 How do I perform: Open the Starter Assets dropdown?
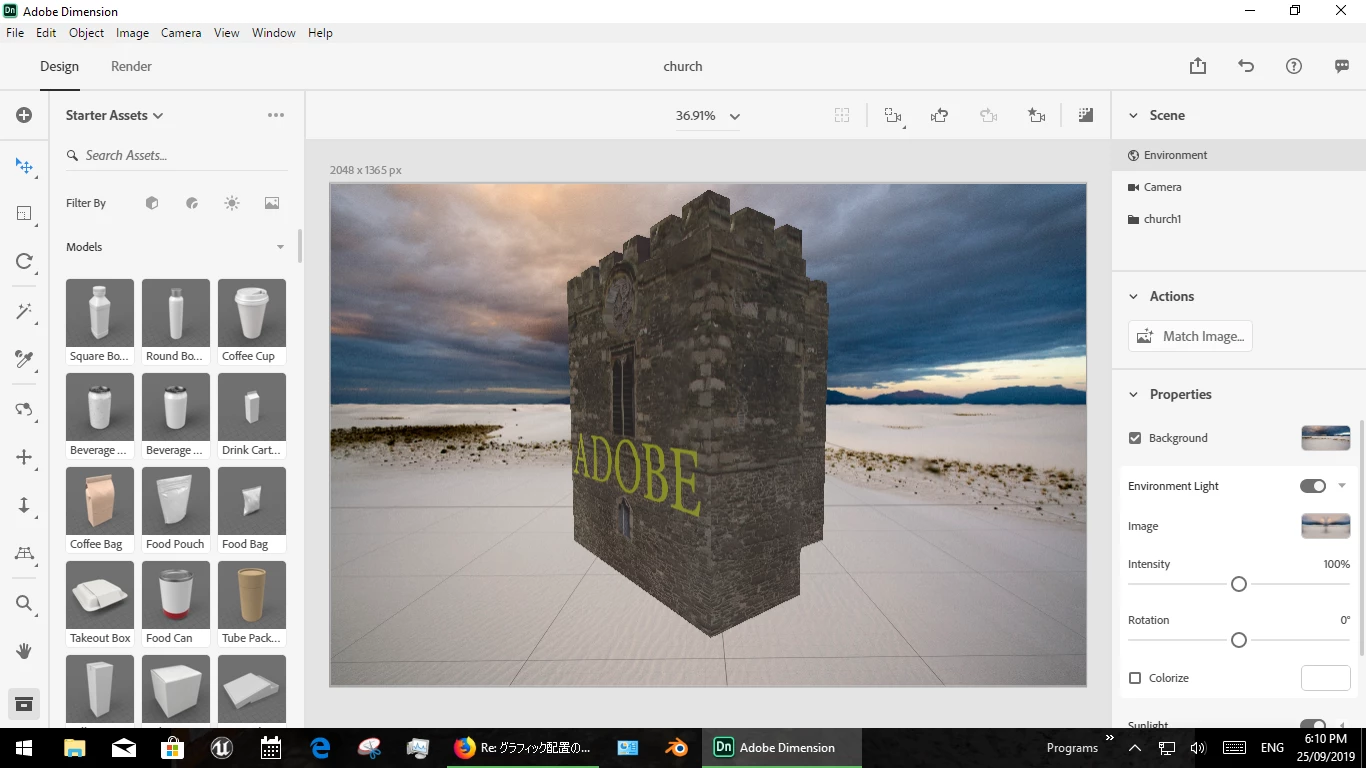click(115, 115)
